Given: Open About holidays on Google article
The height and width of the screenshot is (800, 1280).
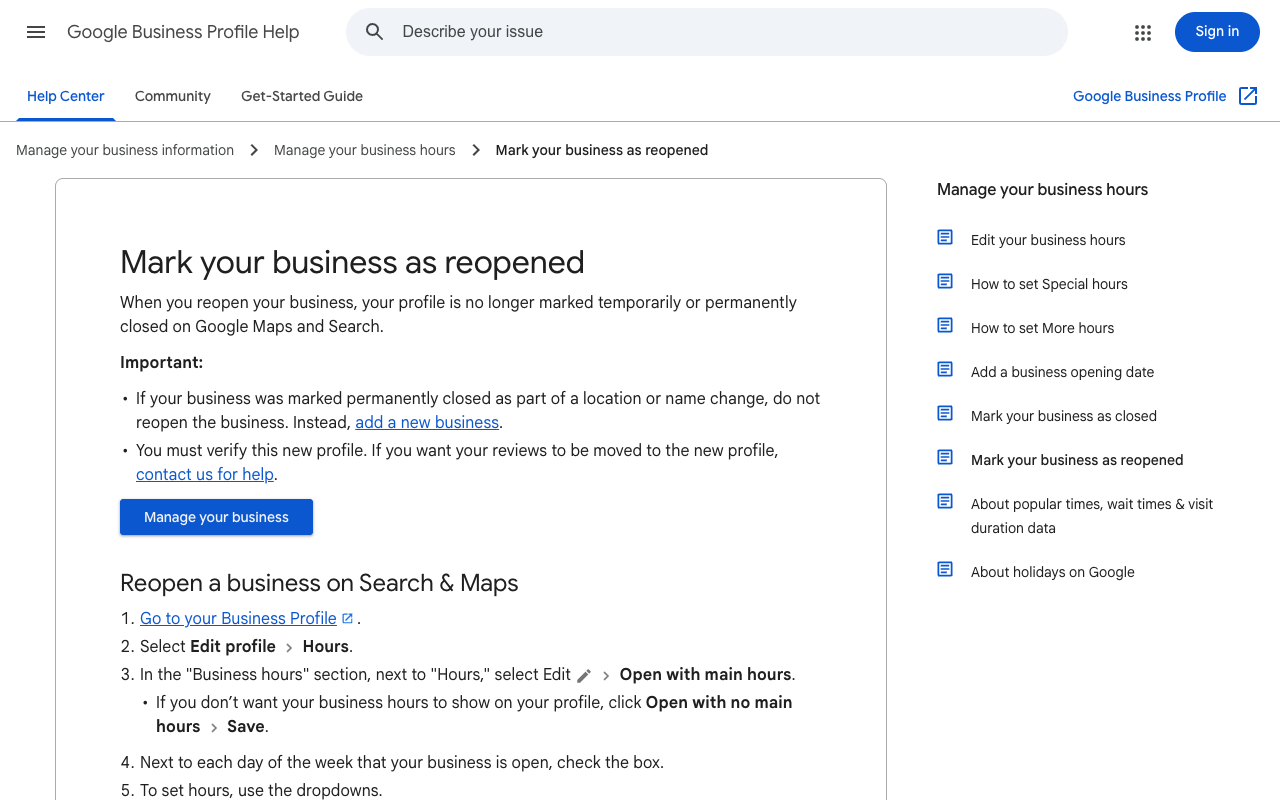Looking at the screenshot, I should tap(1053, 572).
